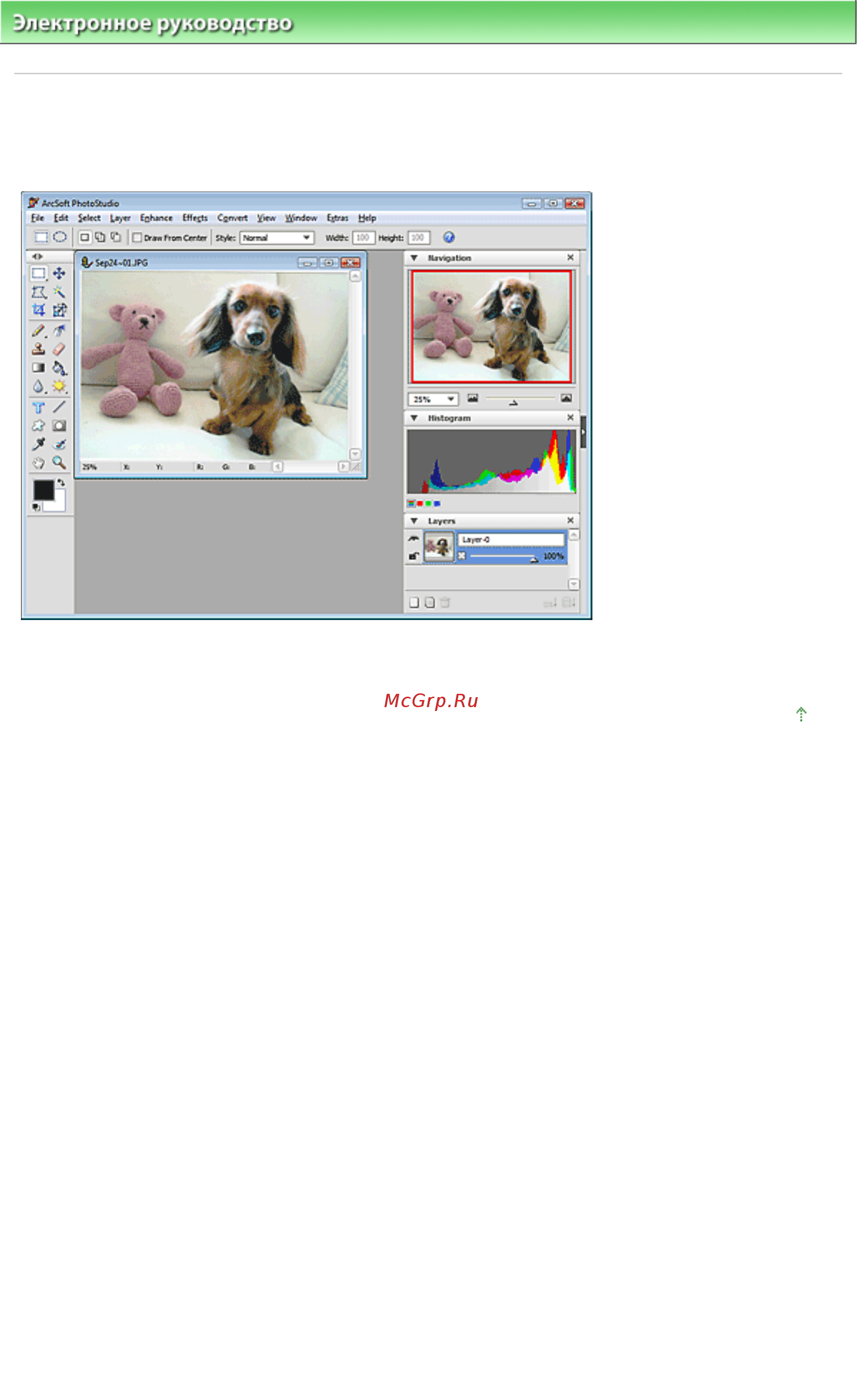Click the black foreground color swatch
The image size is (857, 1400).
43,490
